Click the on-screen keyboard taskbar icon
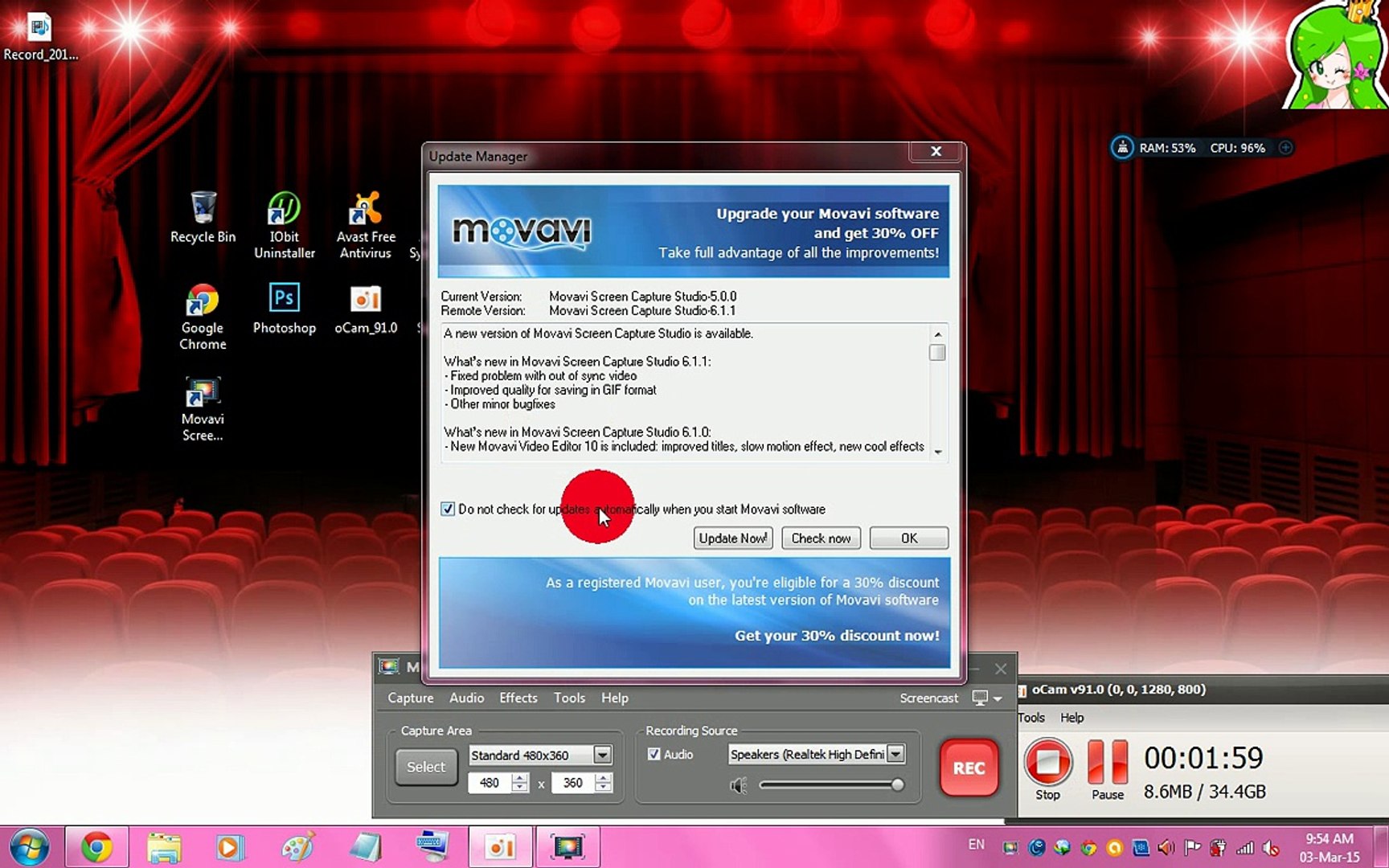The width and height of the screenshot is (1389, 868). click(x=432, y=847)
